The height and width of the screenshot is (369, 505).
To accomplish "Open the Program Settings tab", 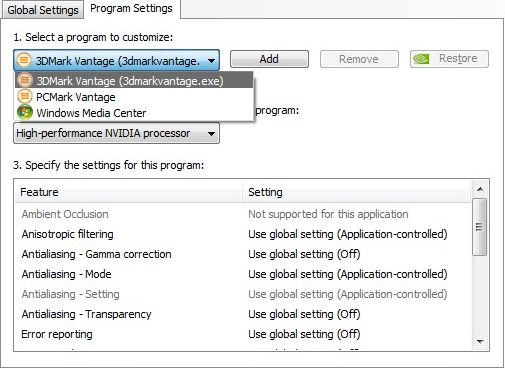I will coord(131,9).
